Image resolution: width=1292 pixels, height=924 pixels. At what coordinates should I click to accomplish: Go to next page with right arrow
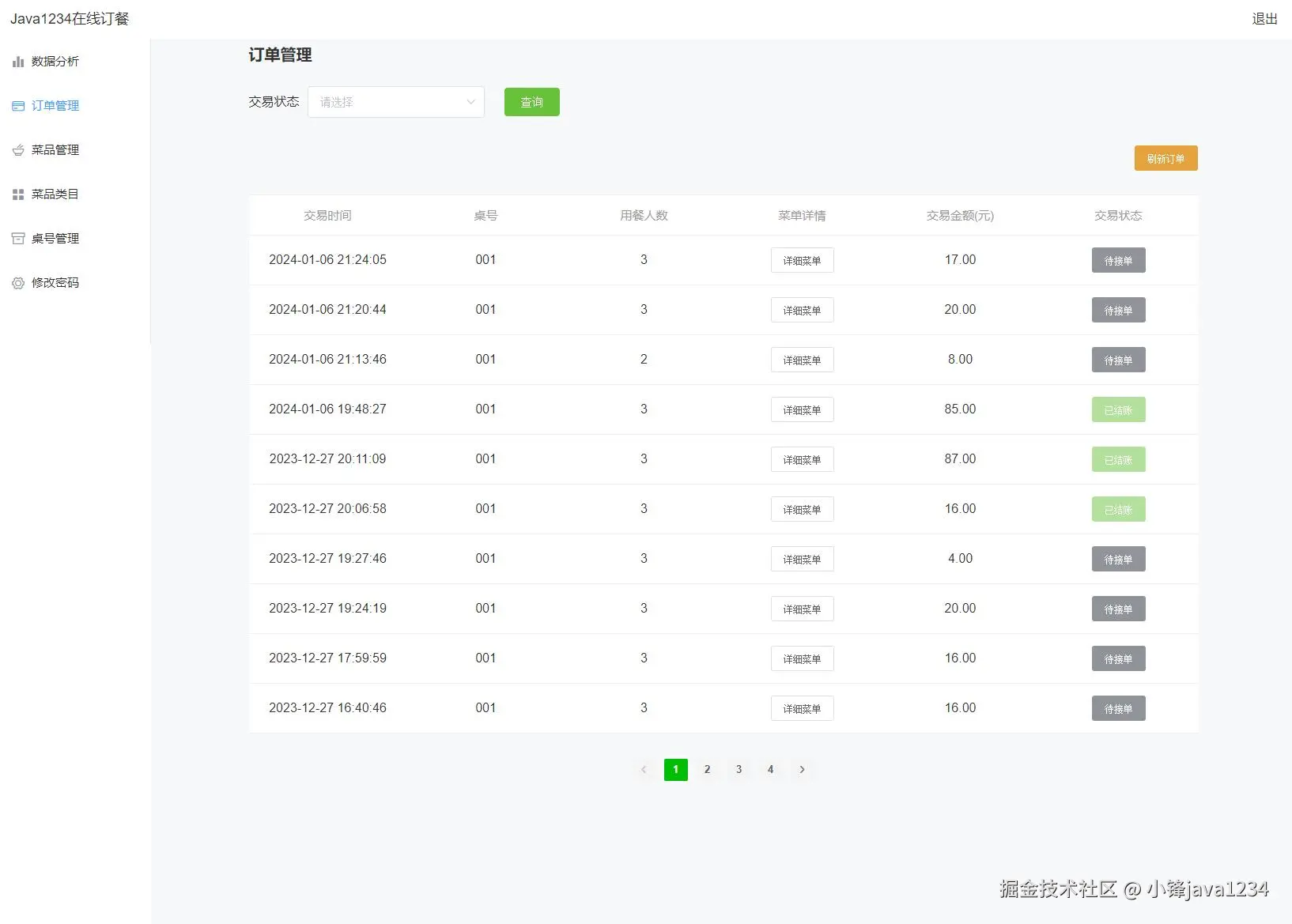coord(802,769)
